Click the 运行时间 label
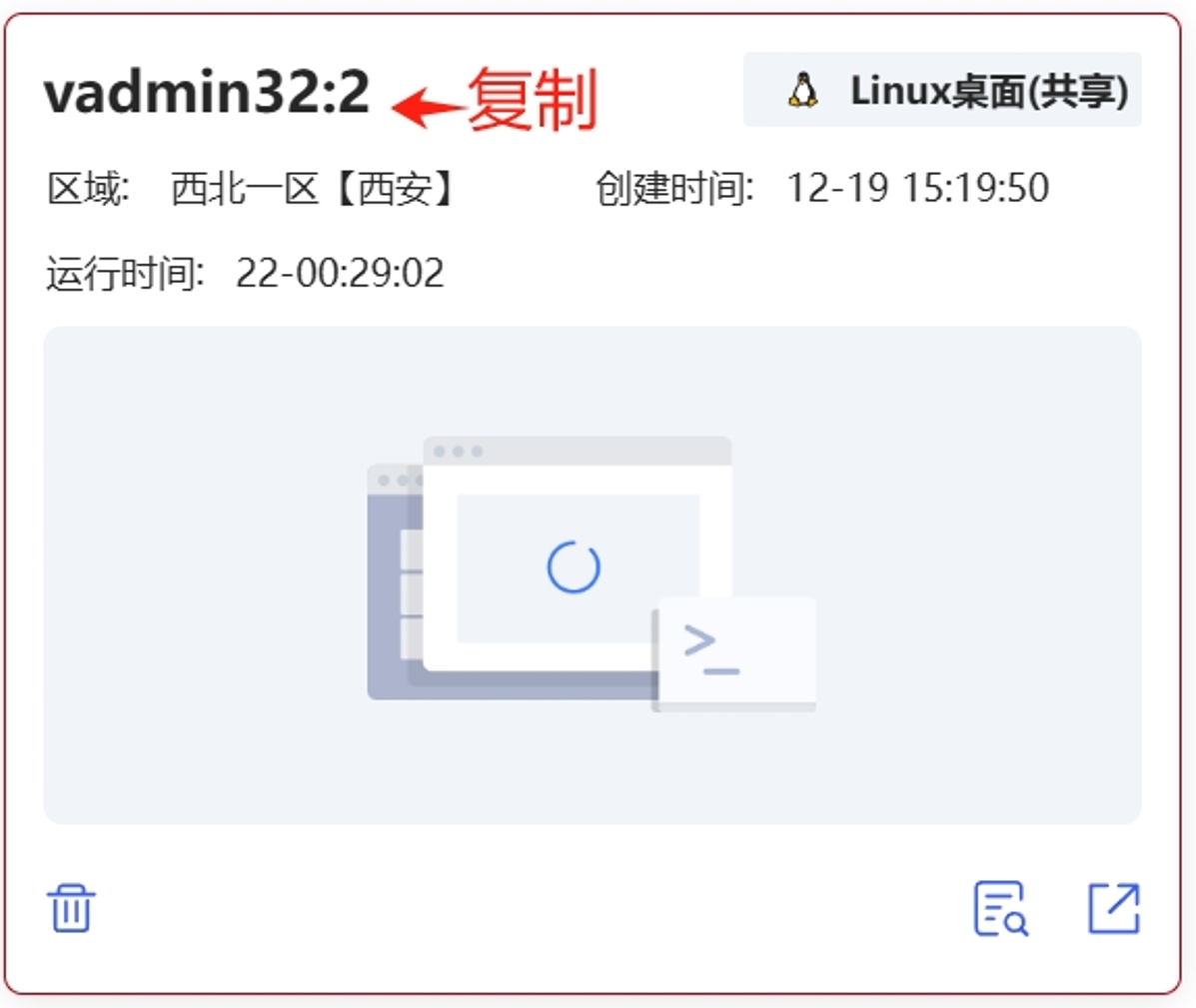1196x1008 pixels. 125,273
